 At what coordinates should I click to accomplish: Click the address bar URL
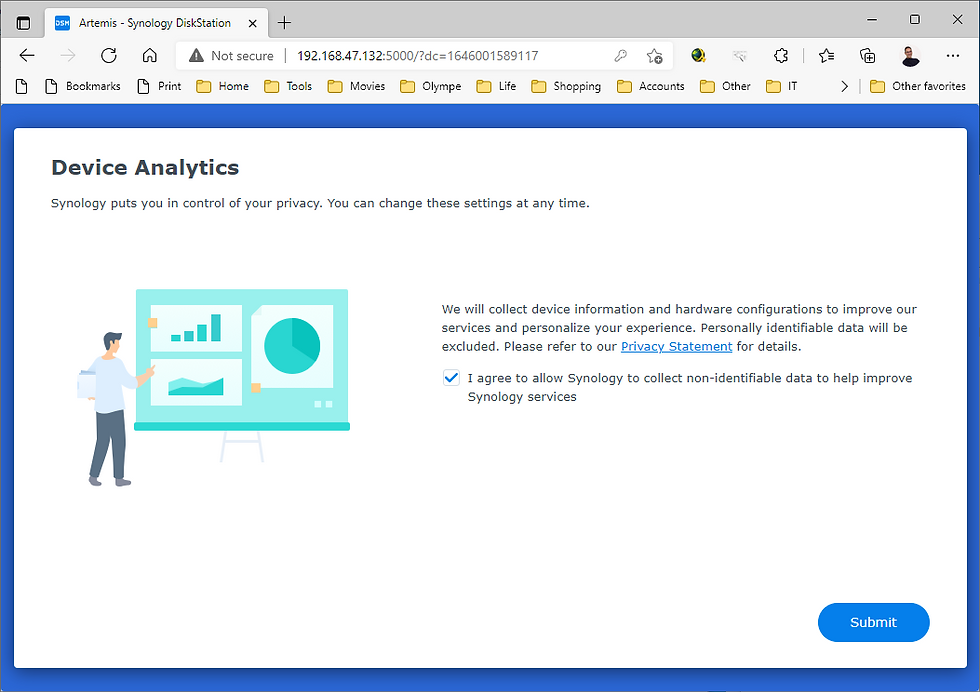coord(418,56)
